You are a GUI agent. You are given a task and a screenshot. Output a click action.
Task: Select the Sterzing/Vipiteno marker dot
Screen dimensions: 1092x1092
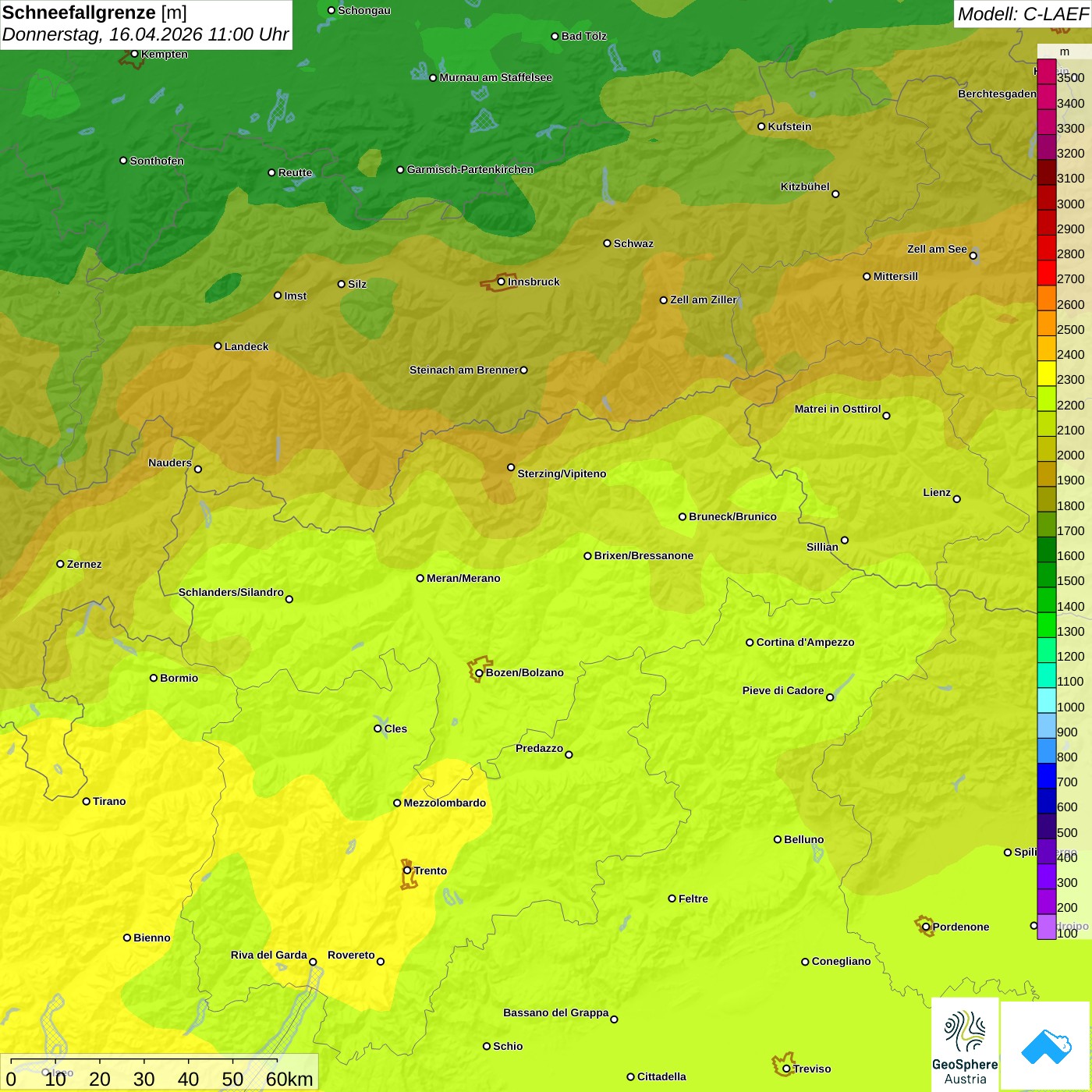tap(511, 467)
